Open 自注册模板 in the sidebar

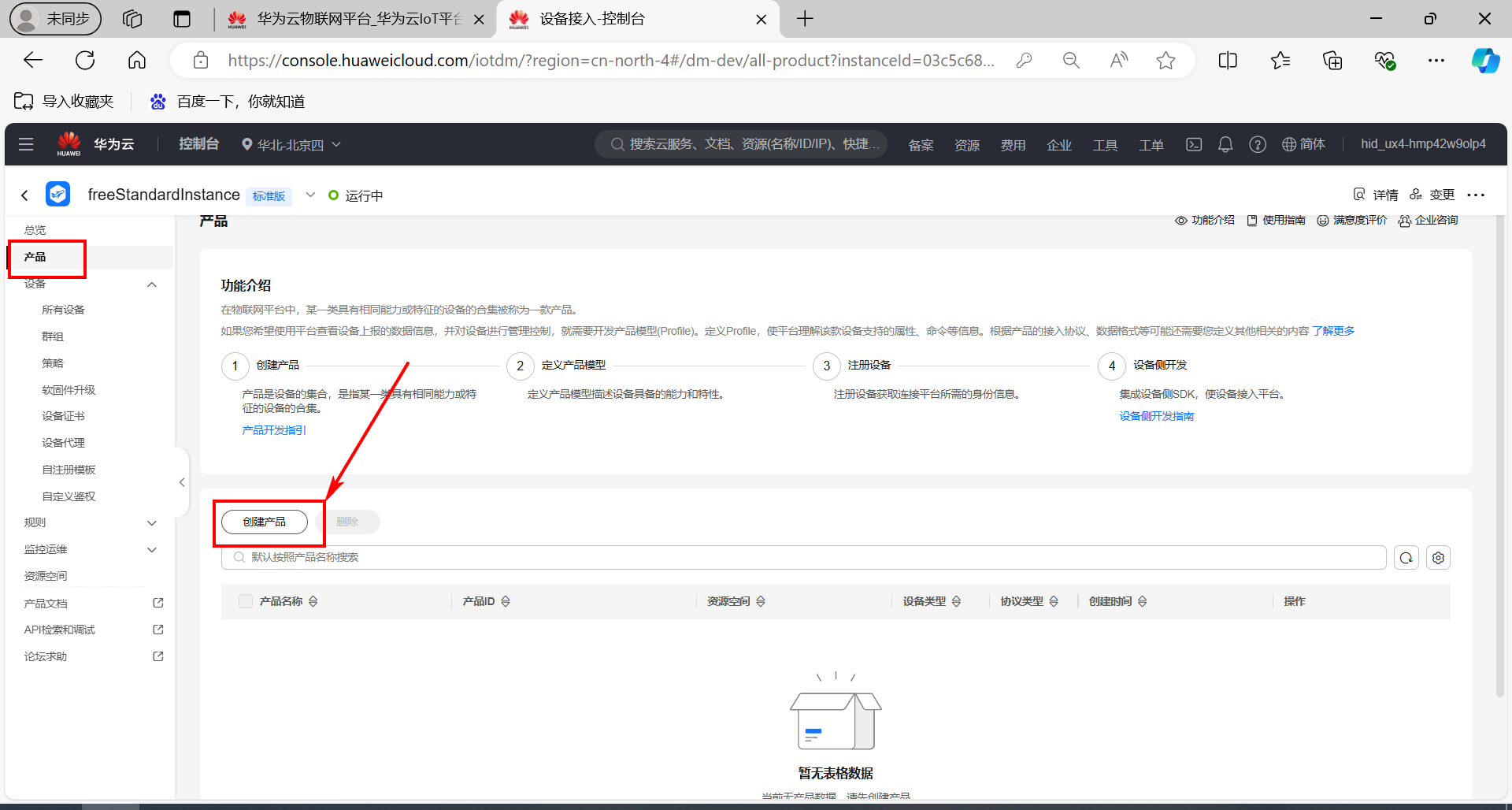click(69, 470)
